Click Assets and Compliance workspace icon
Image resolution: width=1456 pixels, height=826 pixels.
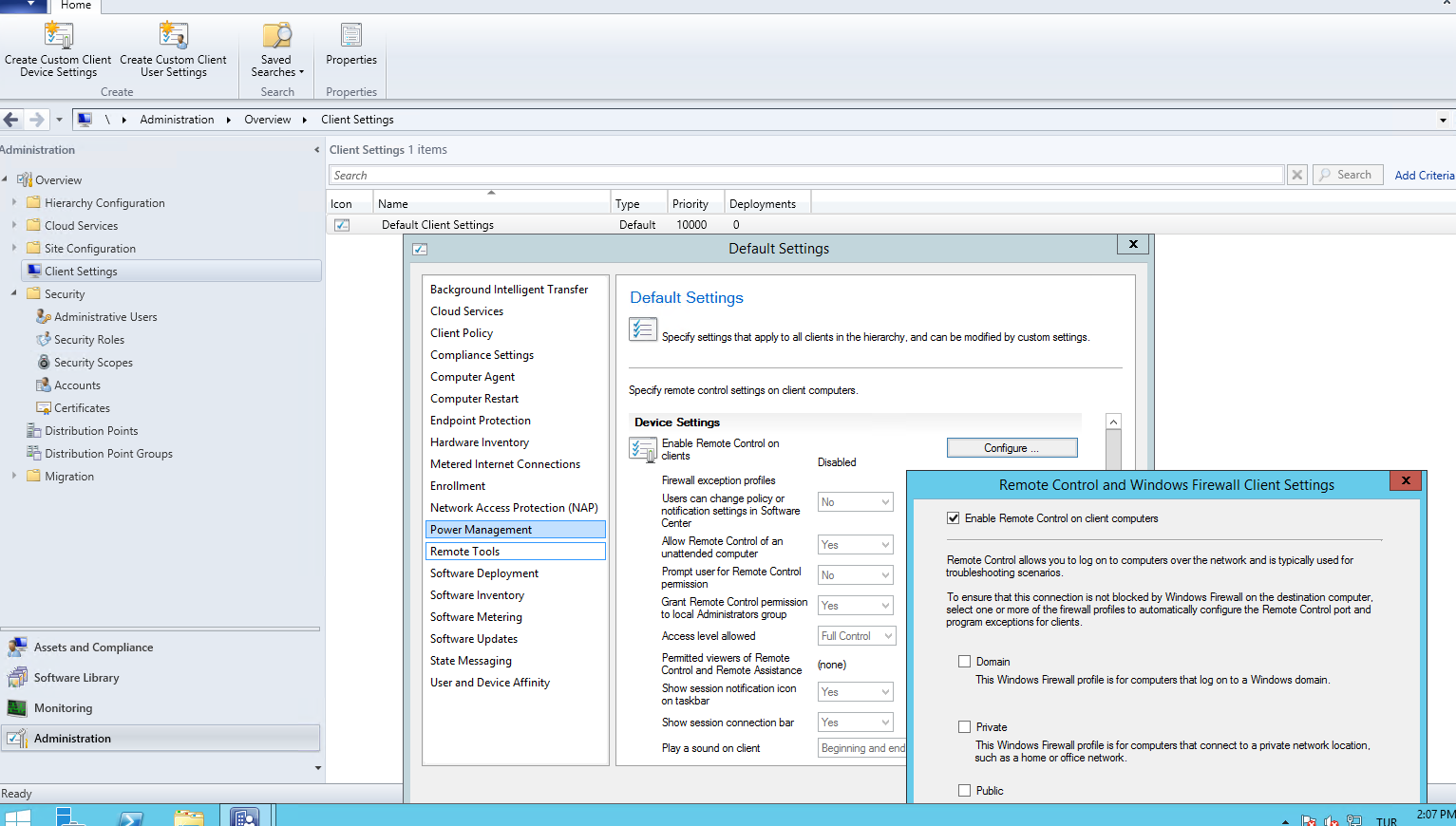pos(17,648)
